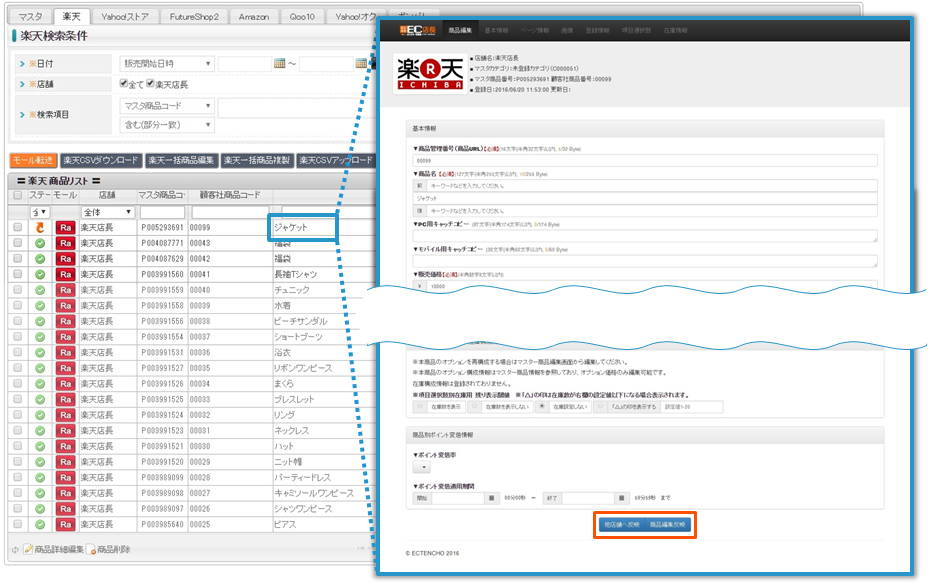Open calendar picker for start date in search conditions
The width and height of the screenshot is (940, 585).
click(x=279, y=64)
